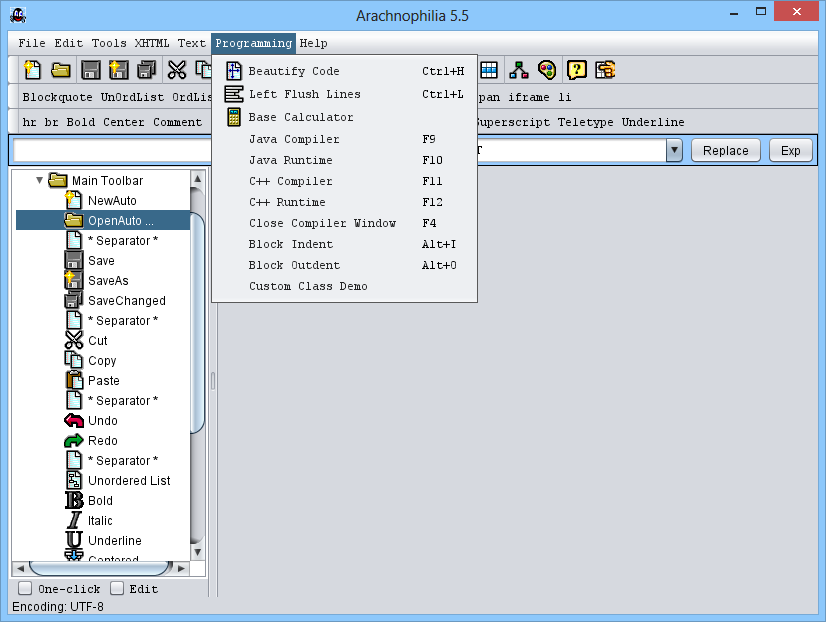This screenshot has width=826, height=622.
Task: Select SaveChanged item in tree
Action: coord(127,301)
